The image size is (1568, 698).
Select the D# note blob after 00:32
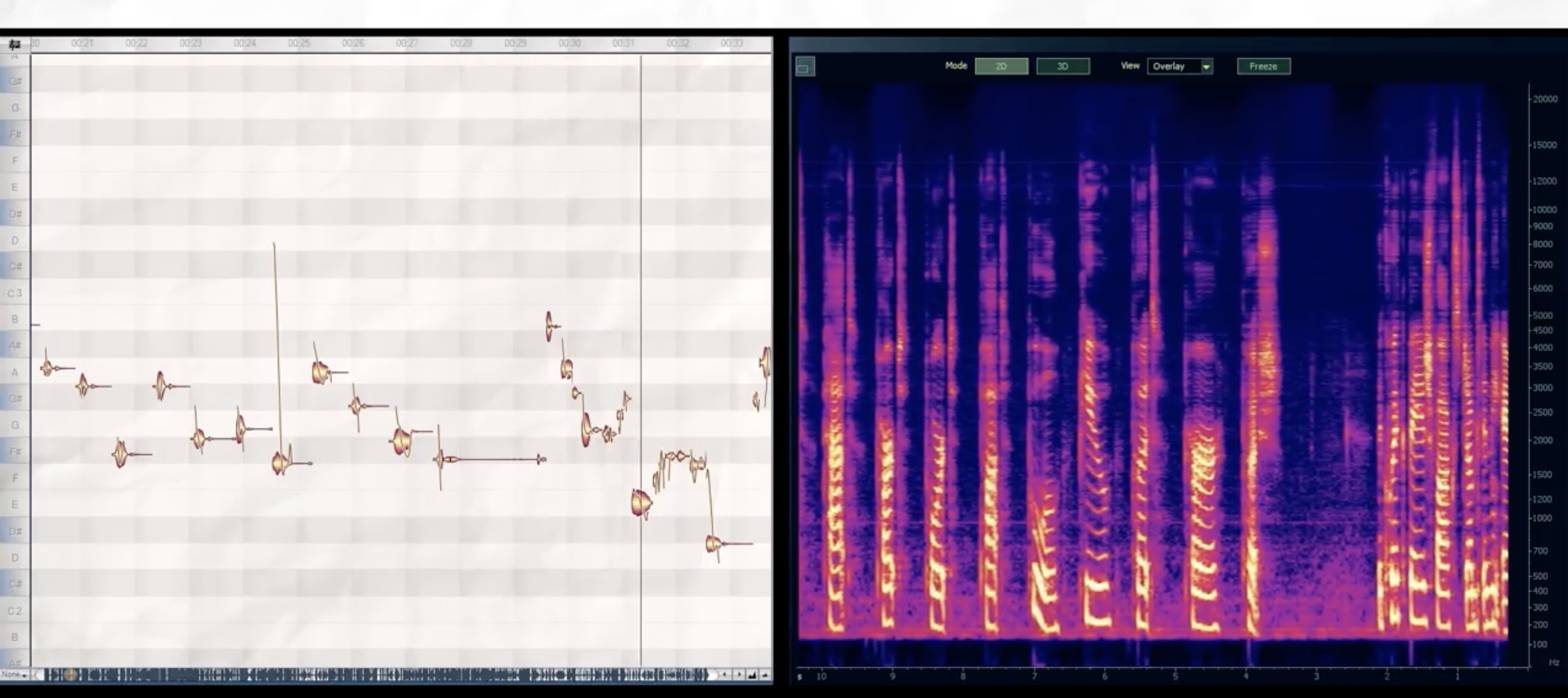click(712, 544)
